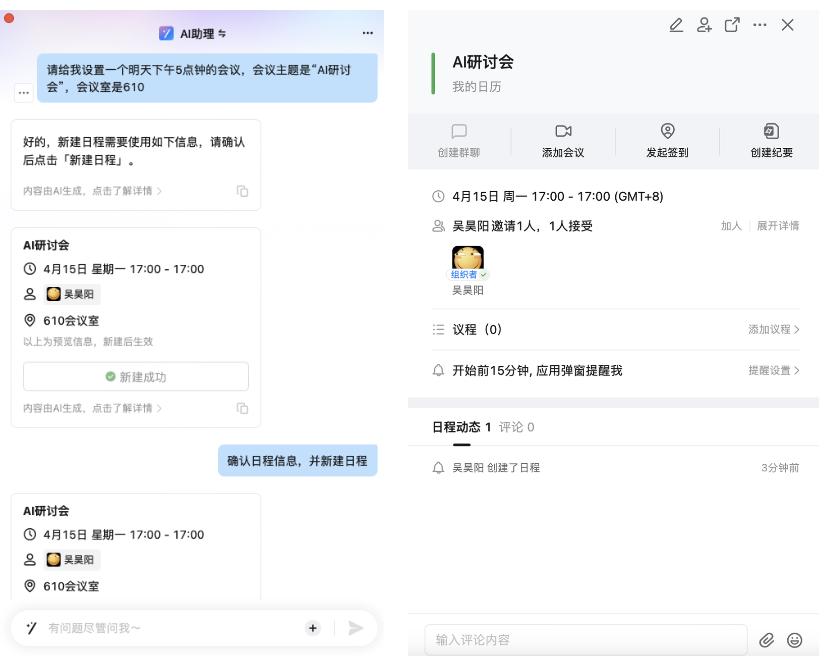Click the attendees icon beside 吴昊阳邀请1人
The width and height of the screenshot is (831, 663).
[438, 226]
